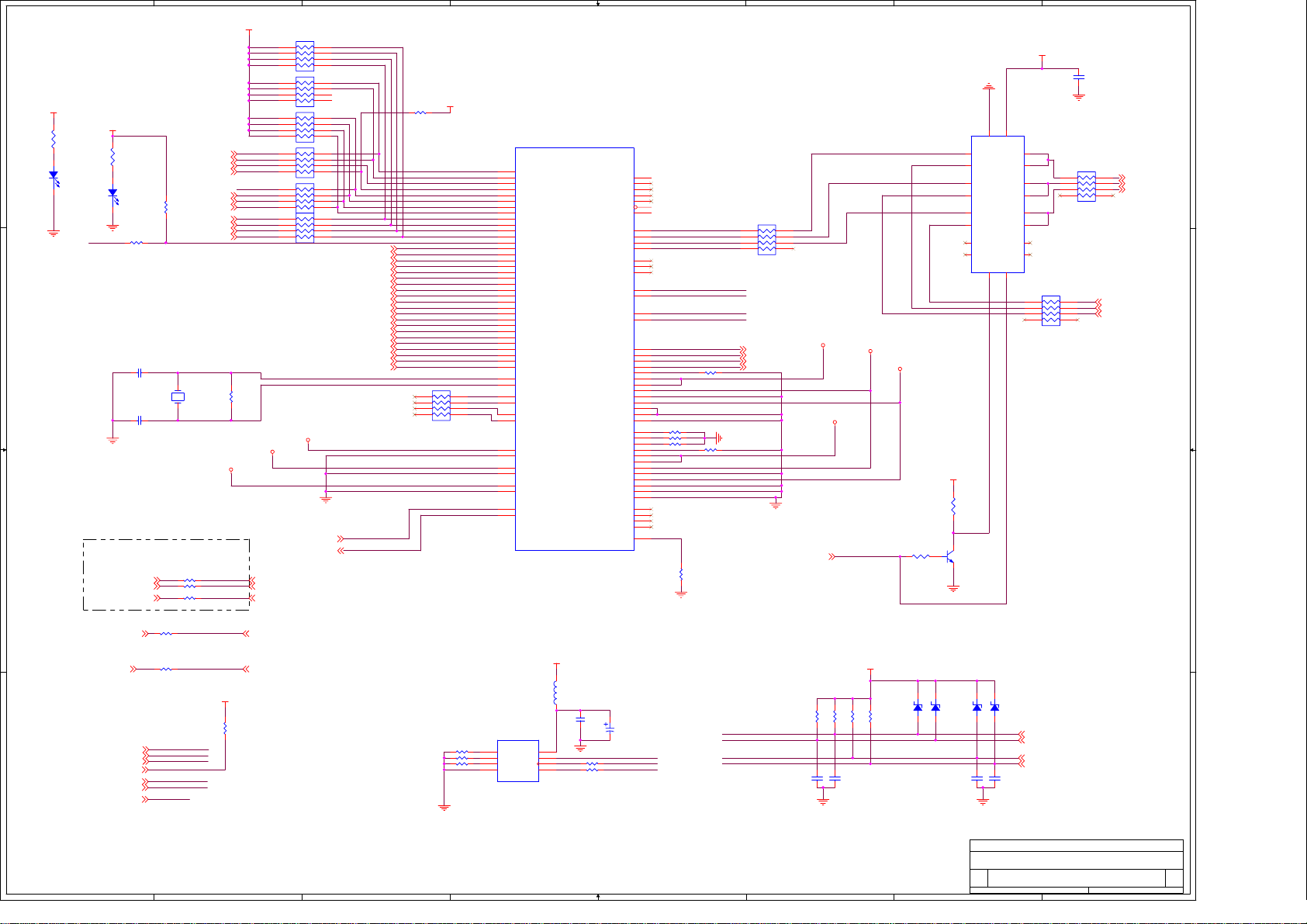The image size is (1307, 924).
Task: Click the sideways ground symbol beside three stacked resistors
Action: [719, 438]
